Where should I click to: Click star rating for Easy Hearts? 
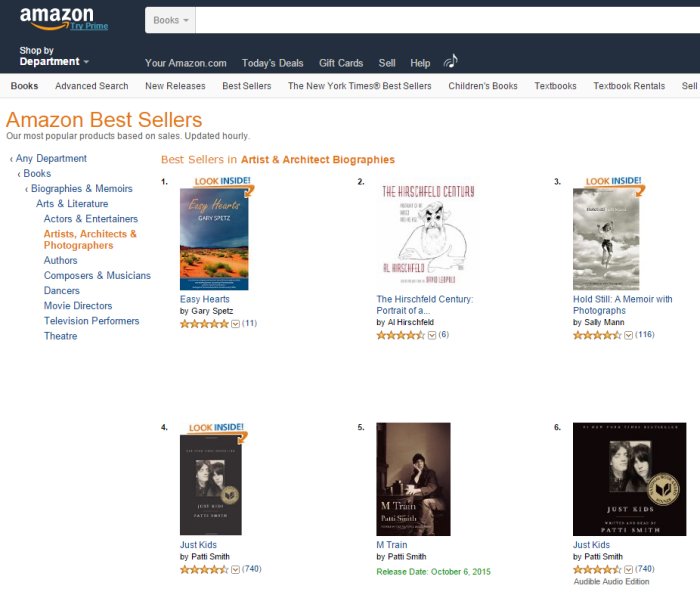click(x=204, y=324)
